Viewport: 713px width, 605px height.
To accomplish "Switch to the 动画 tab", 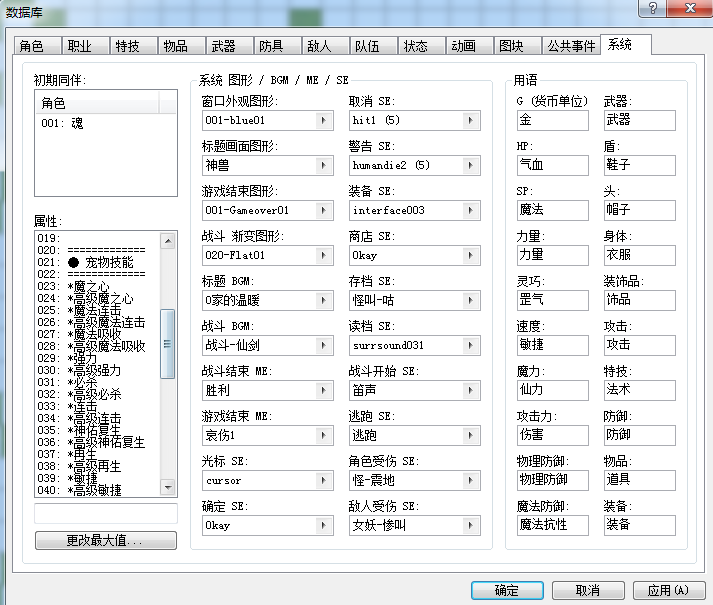I will coord(470,46).
